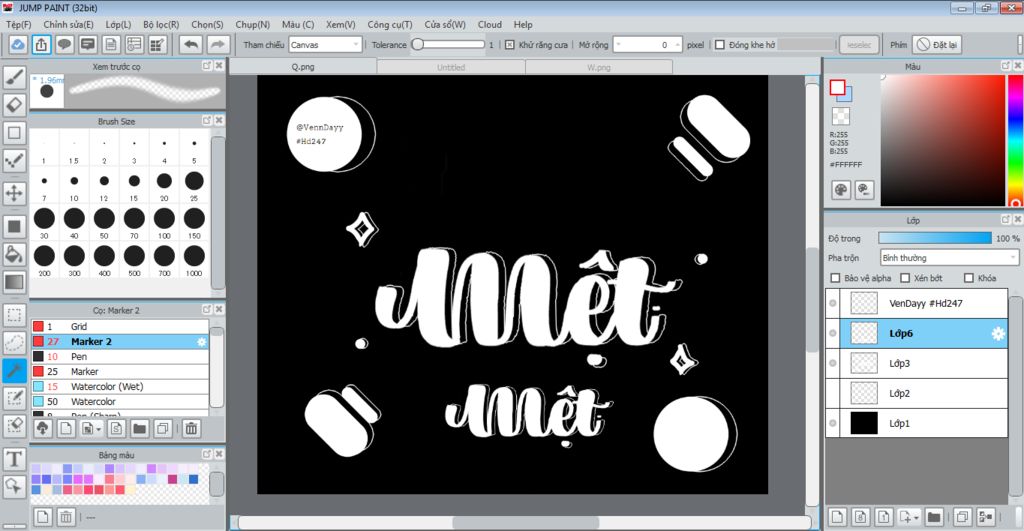
Task: Enable Đóng khe hở checkbox
Action: (720, 45)
